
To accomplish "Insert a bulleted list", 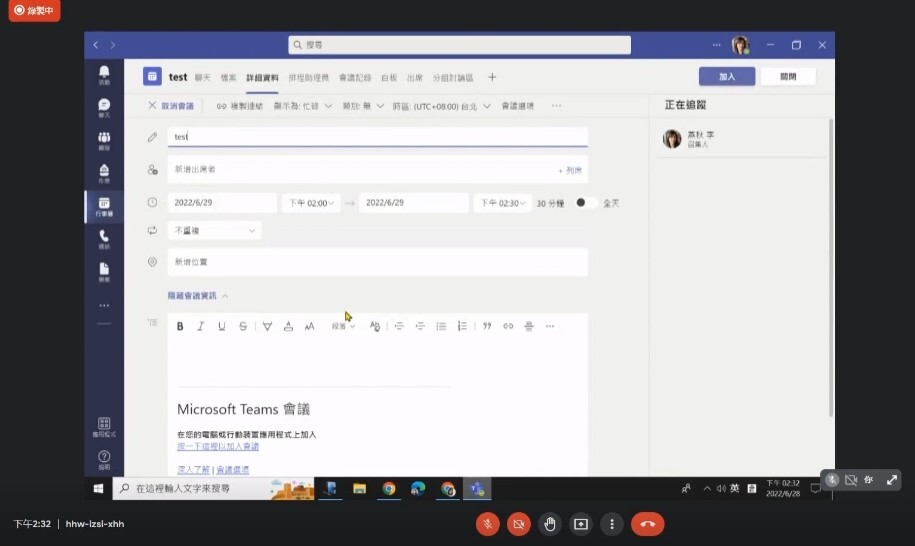I will 441,326.
